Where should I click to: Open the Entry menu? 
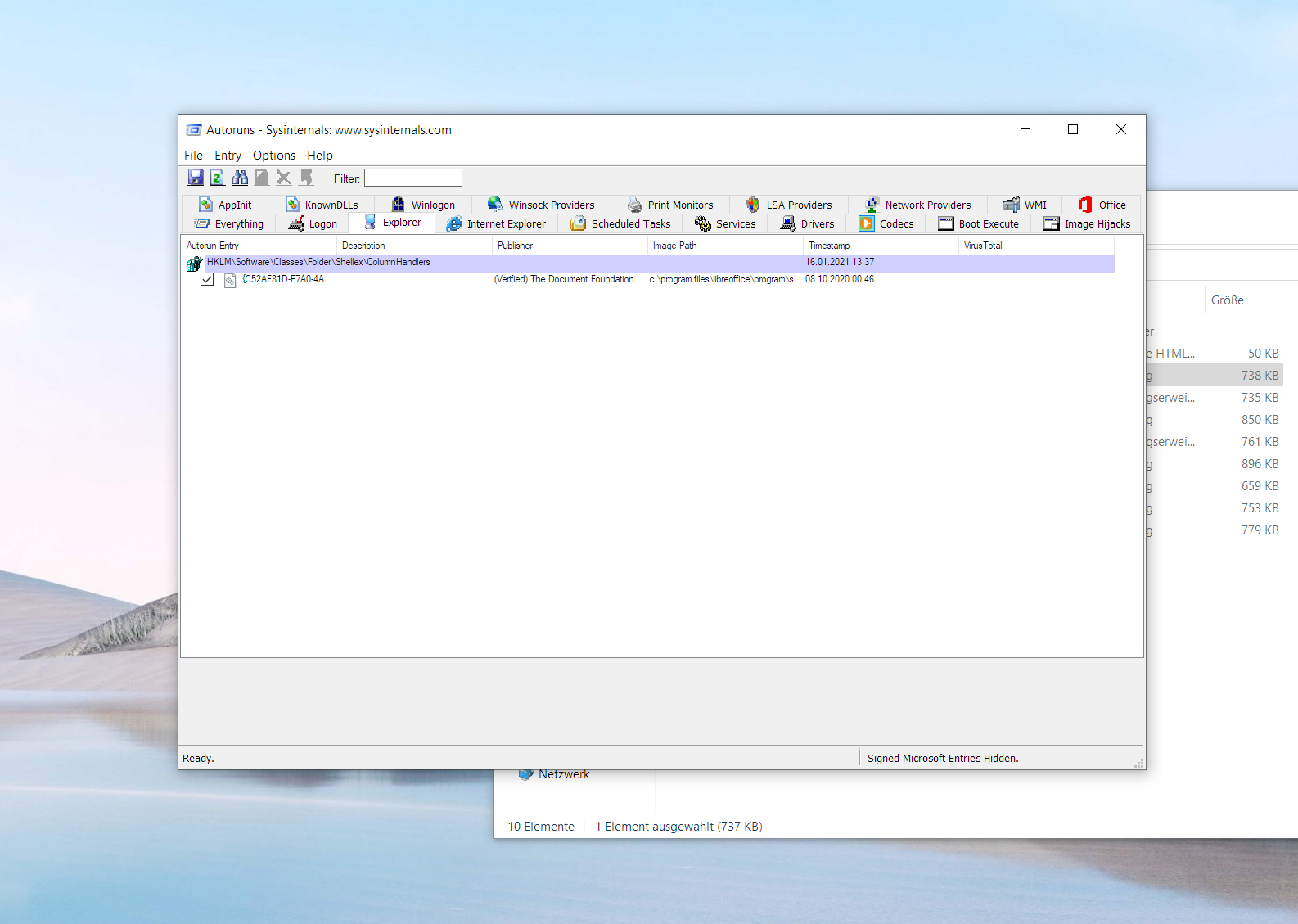228,156
